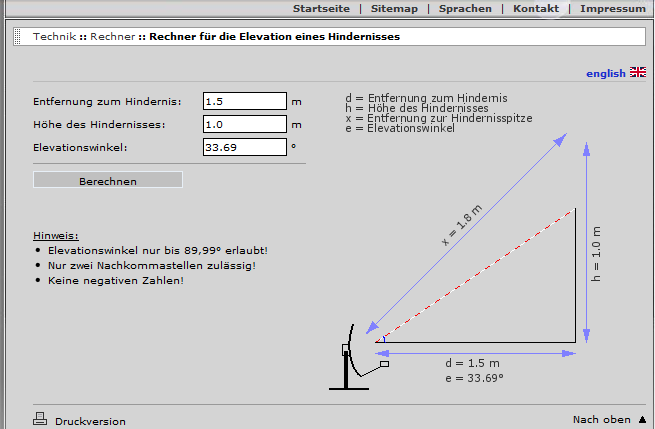Click the up-arrow triangle next to Nach oben
The image size is (655, 429).
tap(641, 419)
